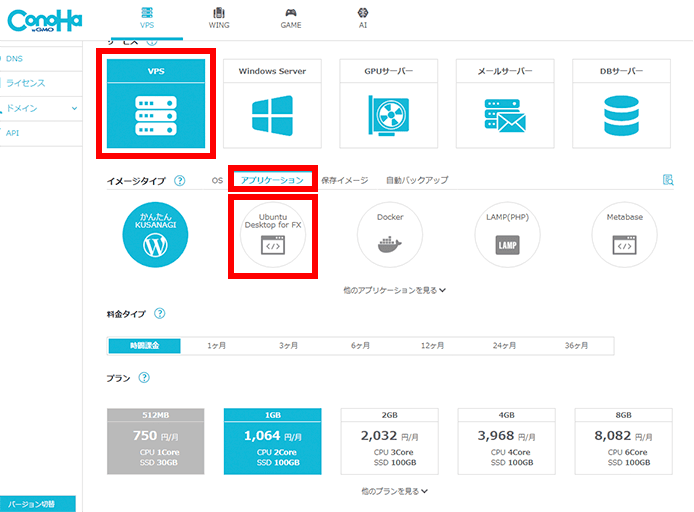Open the AI top navigation tab
Image resolution: width=694 pixels, height=512 pixels.
tap(362, 19)
